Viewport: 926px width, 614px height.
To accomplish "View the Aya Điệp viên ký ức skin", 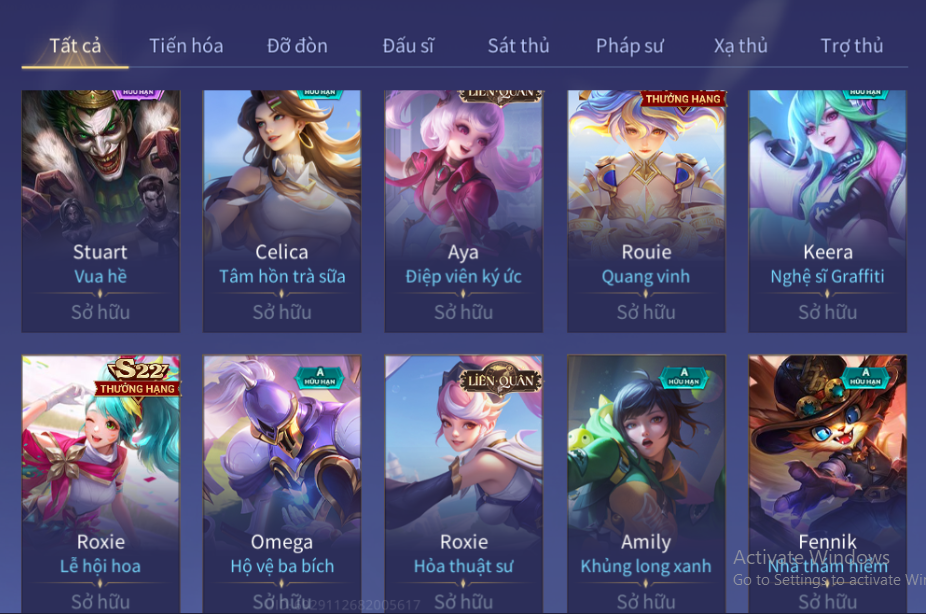I will pos(464,211).
